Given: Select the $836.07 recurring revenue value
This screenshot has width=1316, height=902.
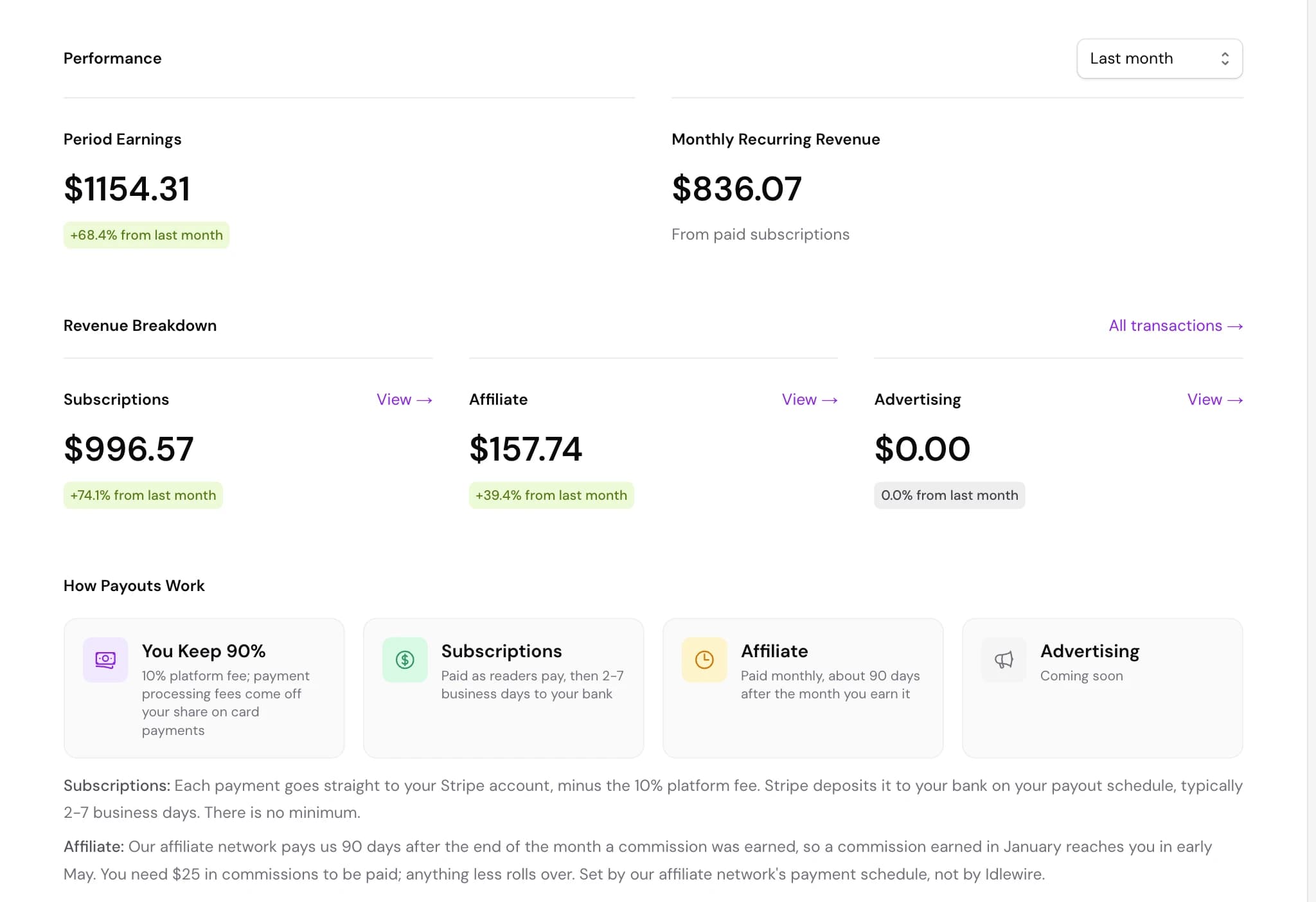Looking at the screenshot, I should point(736,189).
